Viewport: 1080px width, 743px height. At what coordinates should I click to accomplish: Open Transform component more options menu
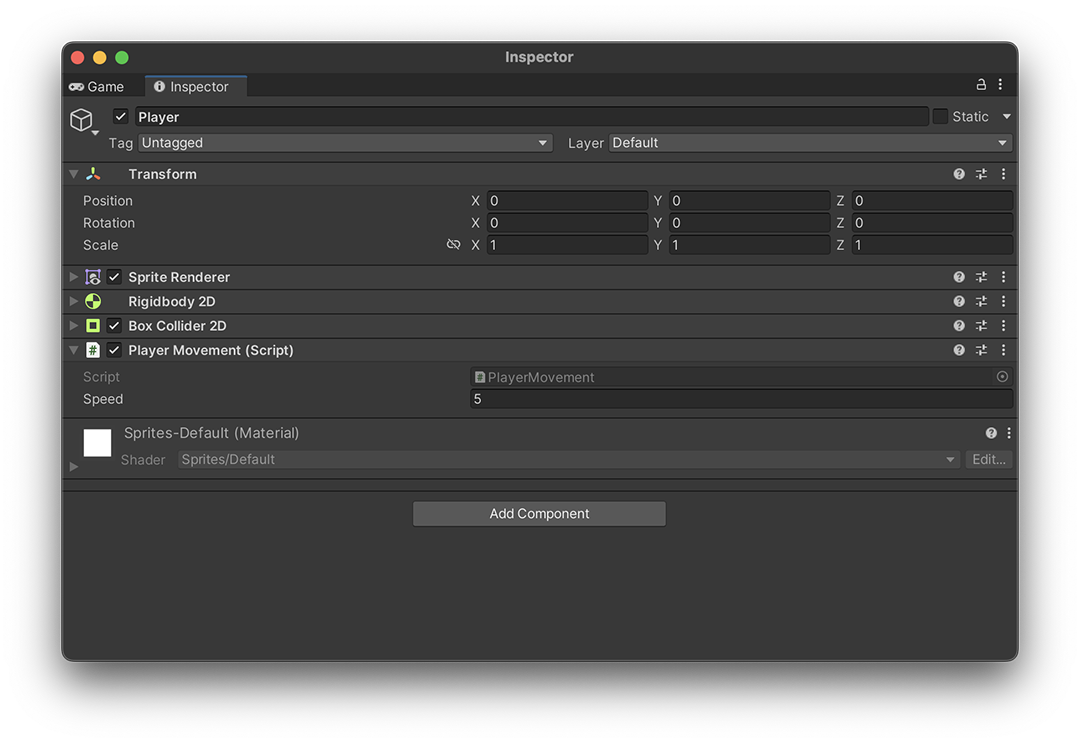pos(1004,174)
